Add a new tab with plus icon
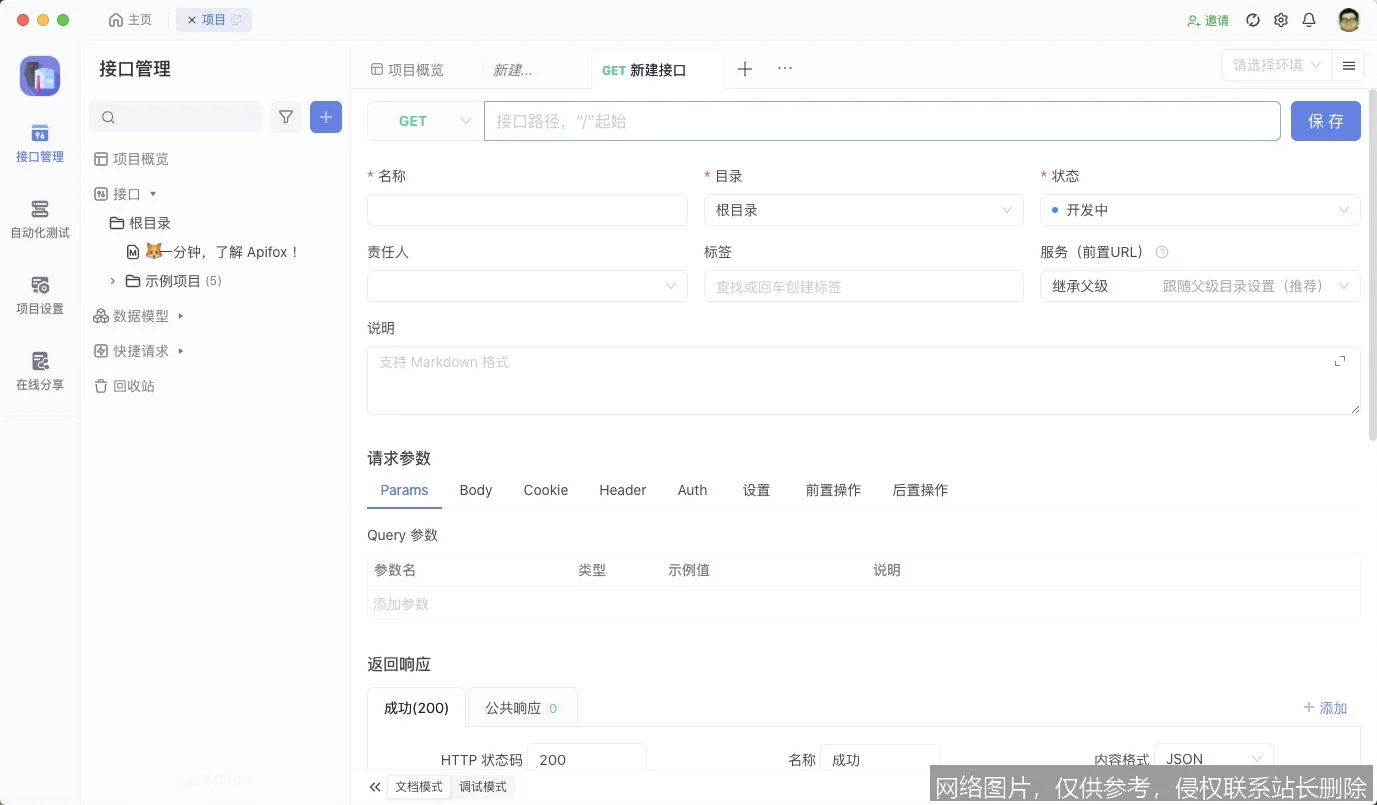 tap(745, 69)
